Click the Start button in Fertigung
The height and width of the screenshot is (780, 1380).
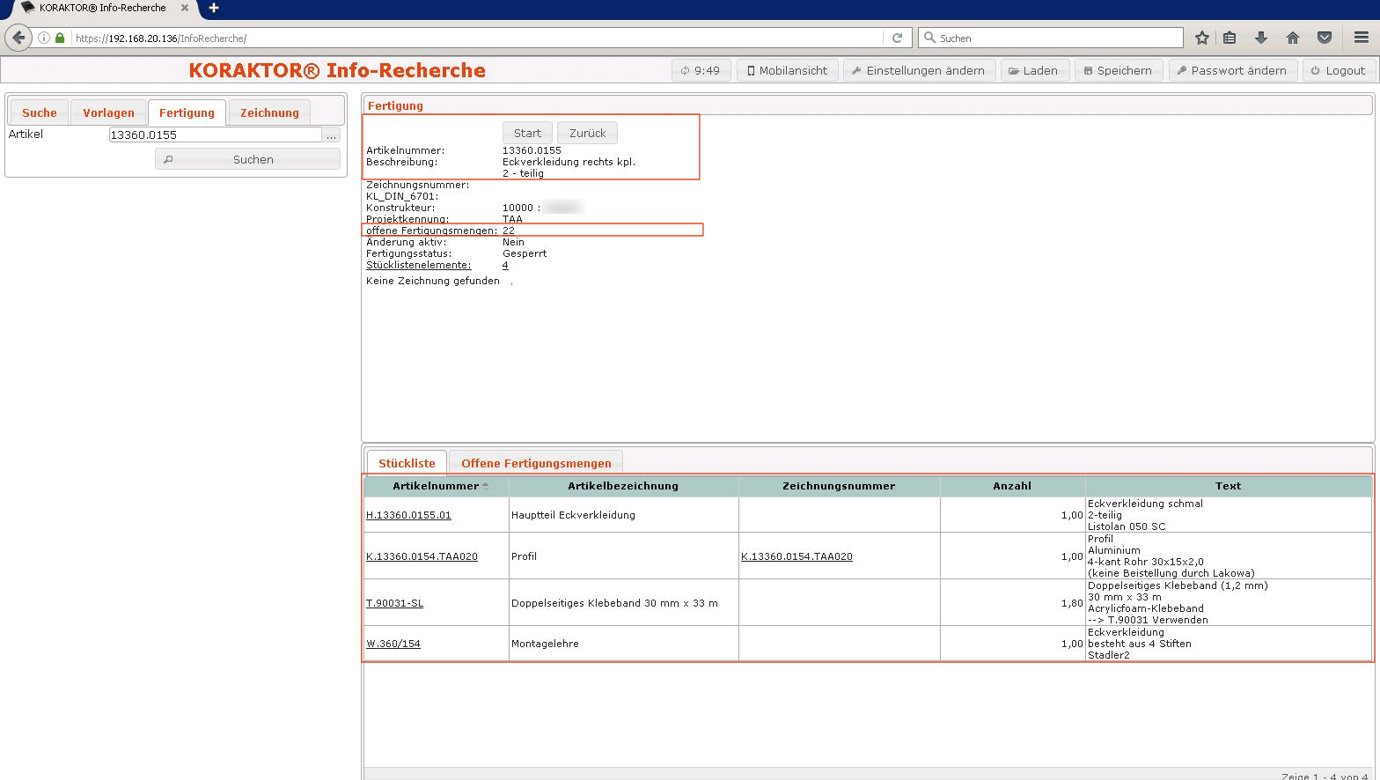[527, 133]
